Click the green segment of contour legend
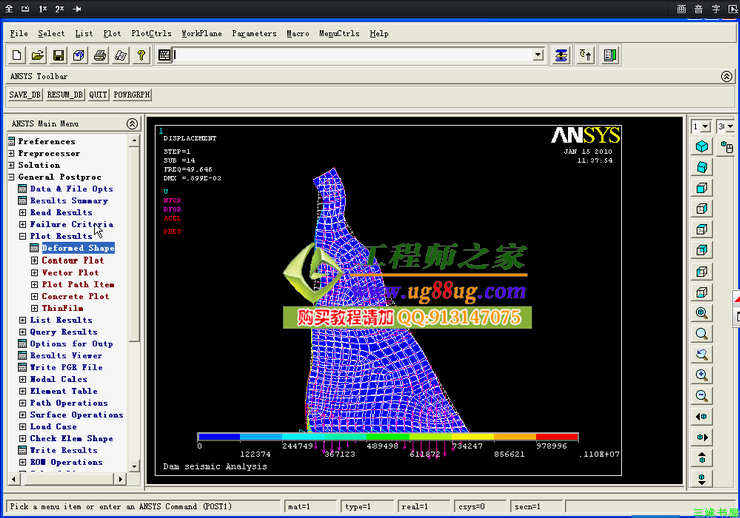 pyautogui.click(x=388, y=437)
